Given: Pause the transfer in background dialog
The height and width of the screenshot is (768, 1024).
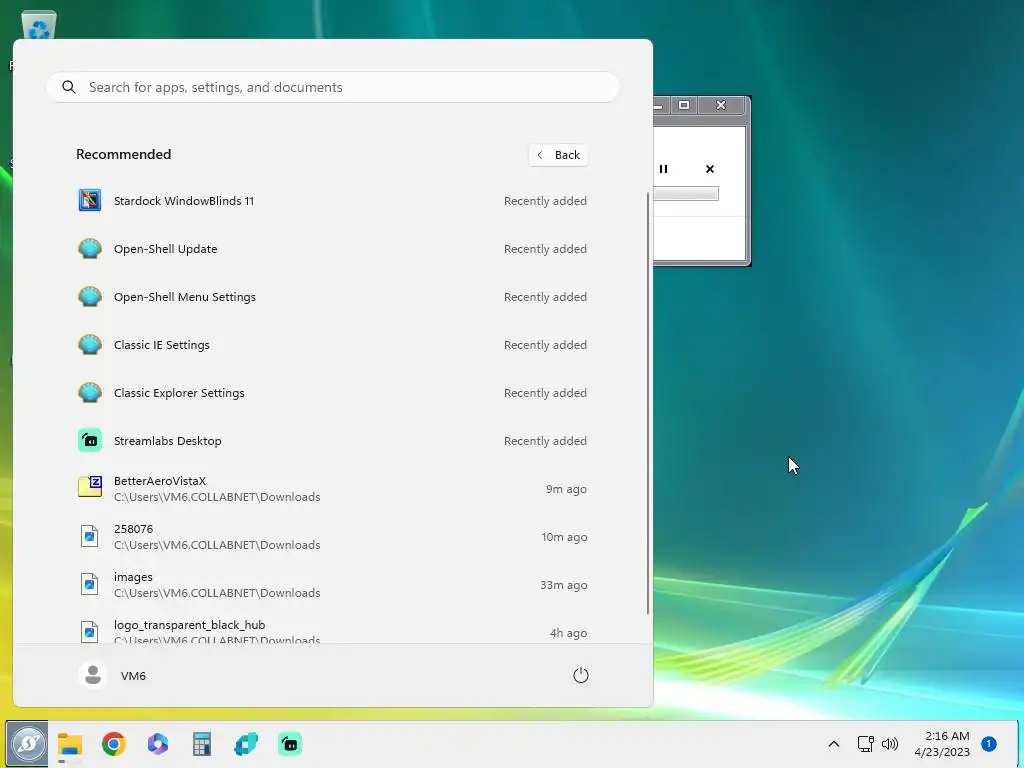Looking at the screenshot, I should 664,169.
